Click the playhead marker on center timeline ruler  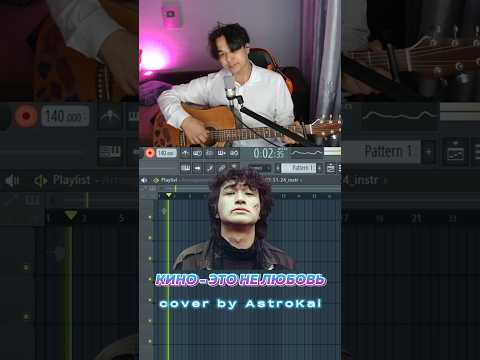coord(169,195)
